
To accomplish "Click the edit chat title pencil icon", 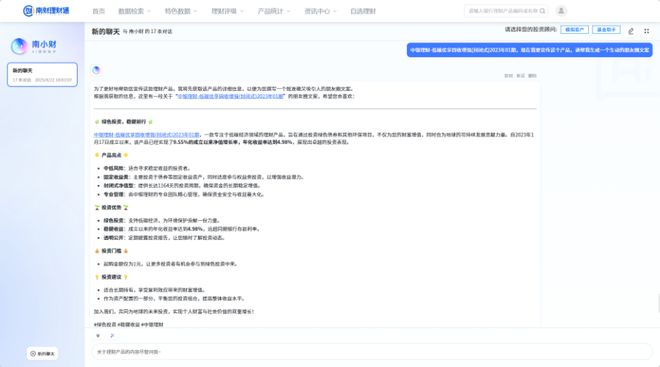I will (x=631, y=31).
